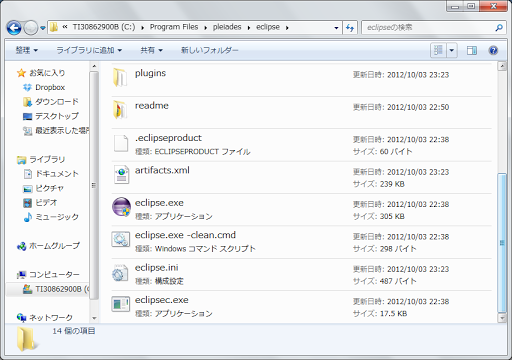
Task: Open ビデオ library in sidebar
Action: coord(40,203)
